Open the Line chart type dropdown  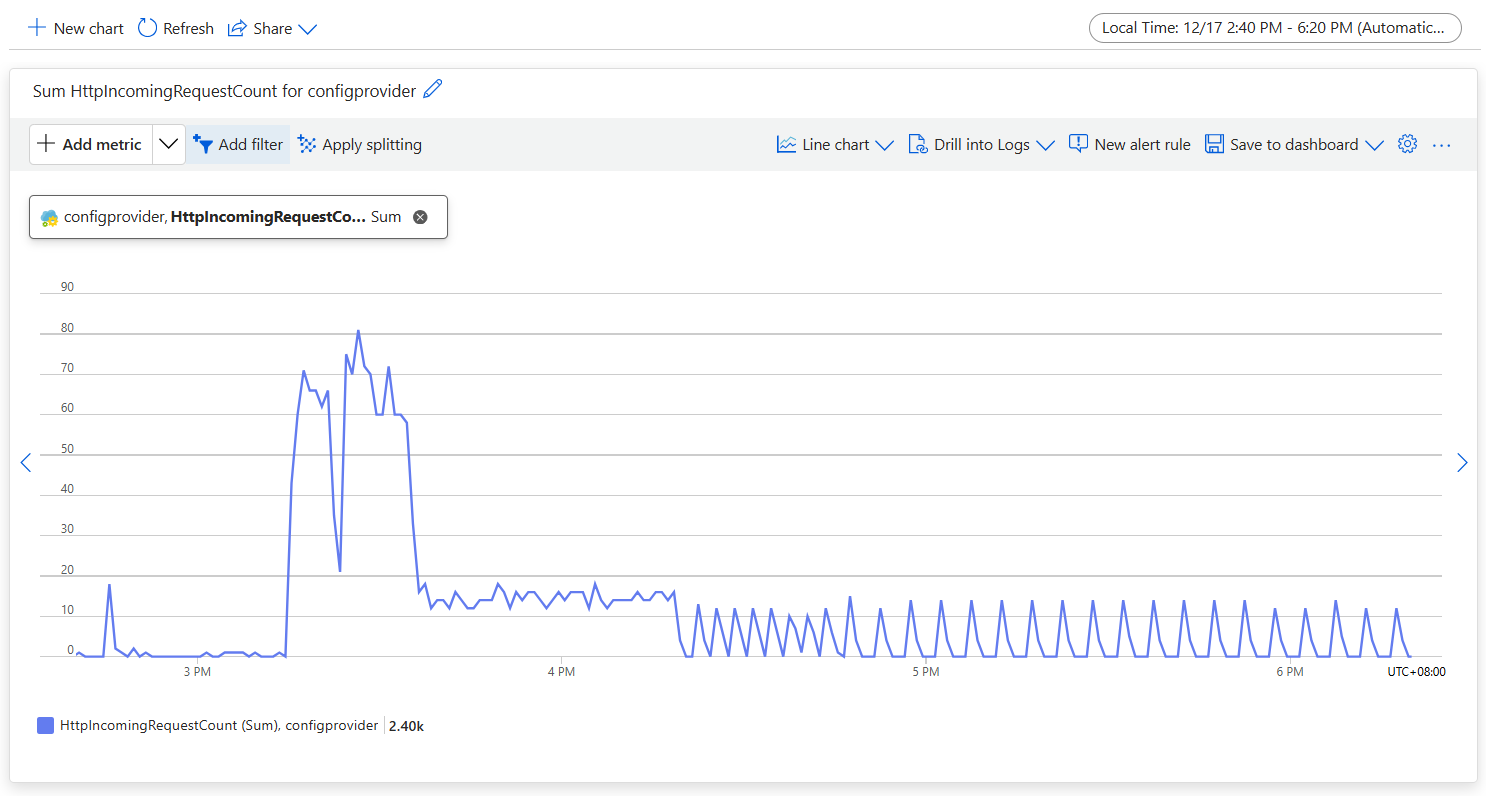835,144
